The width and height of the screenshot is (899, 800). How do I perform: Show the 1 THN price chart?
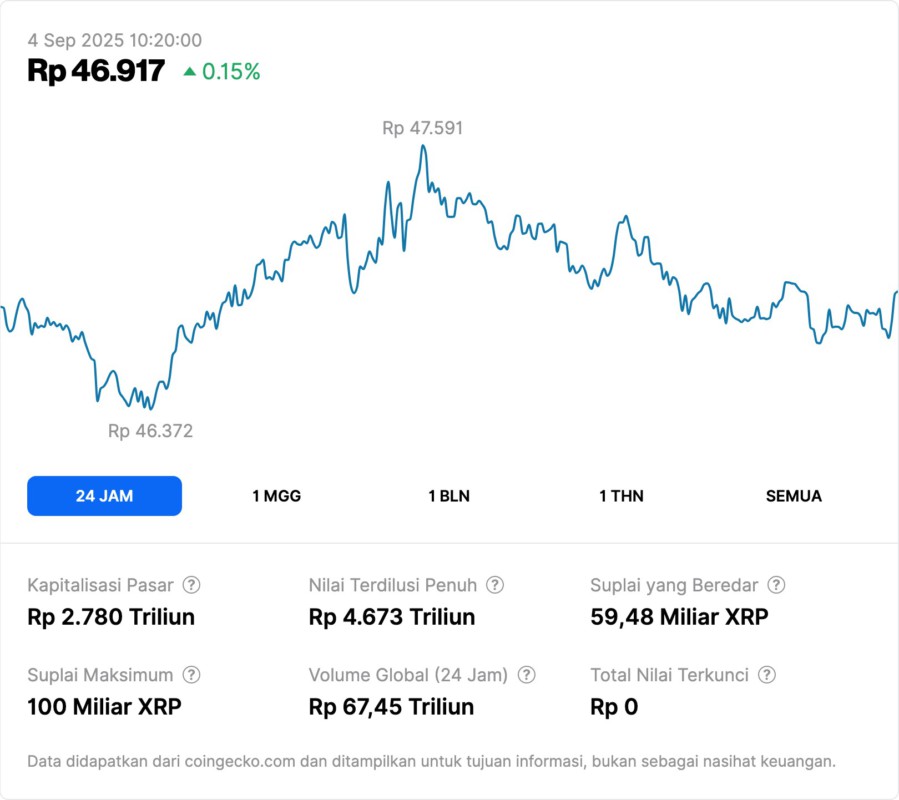[x=621, y=496]
